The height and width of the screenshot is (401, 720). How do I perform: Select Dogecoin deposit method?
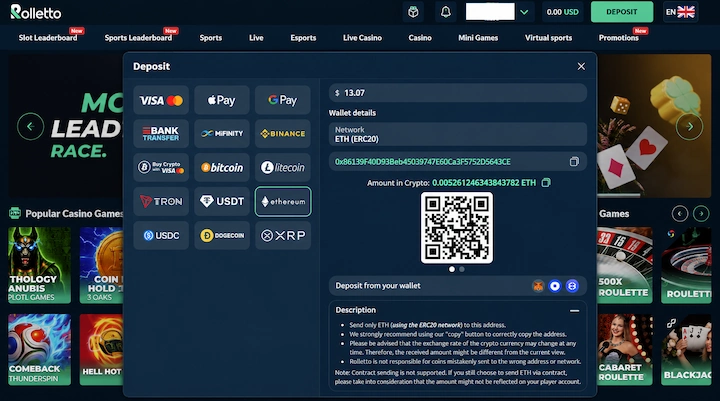(222, 235)
